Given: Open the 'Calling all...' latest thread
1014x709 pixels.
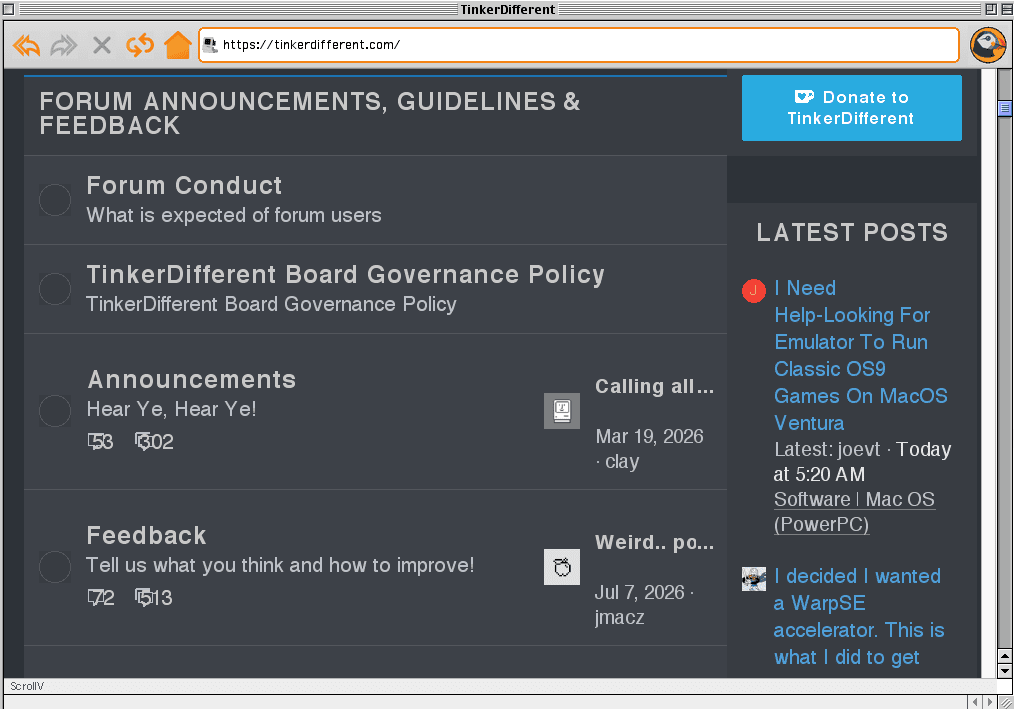Looking at the screenshot, I should [654, 386].
